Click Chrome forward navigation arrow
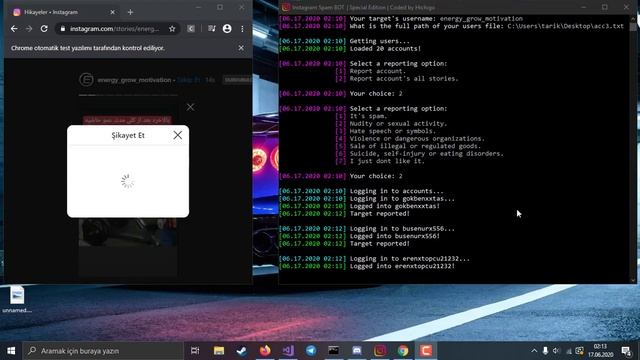 tap(29, 29)
